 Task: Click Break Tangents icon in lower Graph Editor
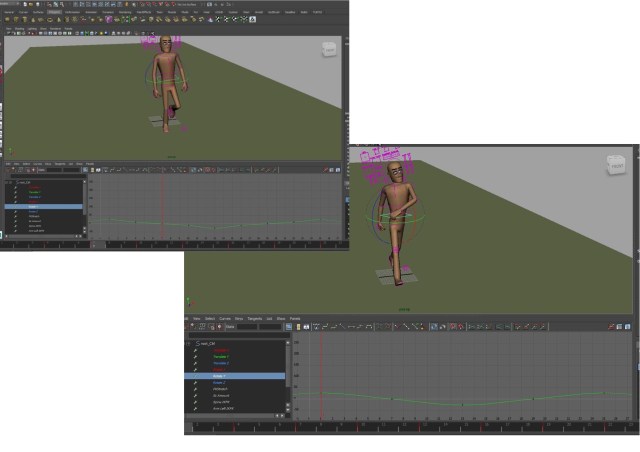tap(397, 327)
